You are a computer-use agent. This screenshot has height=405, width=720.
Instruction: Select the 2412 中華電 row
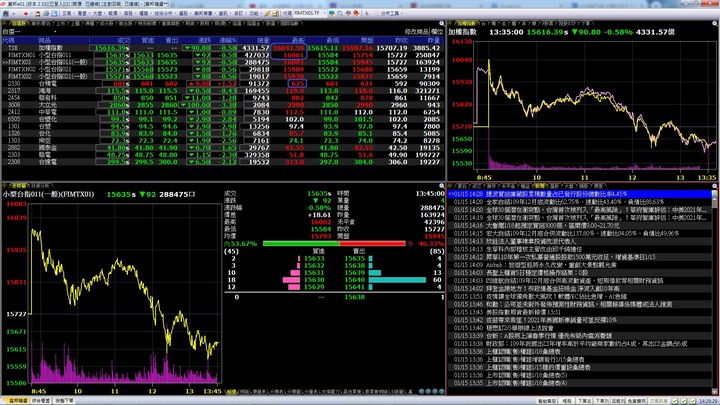[x=222, y=112]
